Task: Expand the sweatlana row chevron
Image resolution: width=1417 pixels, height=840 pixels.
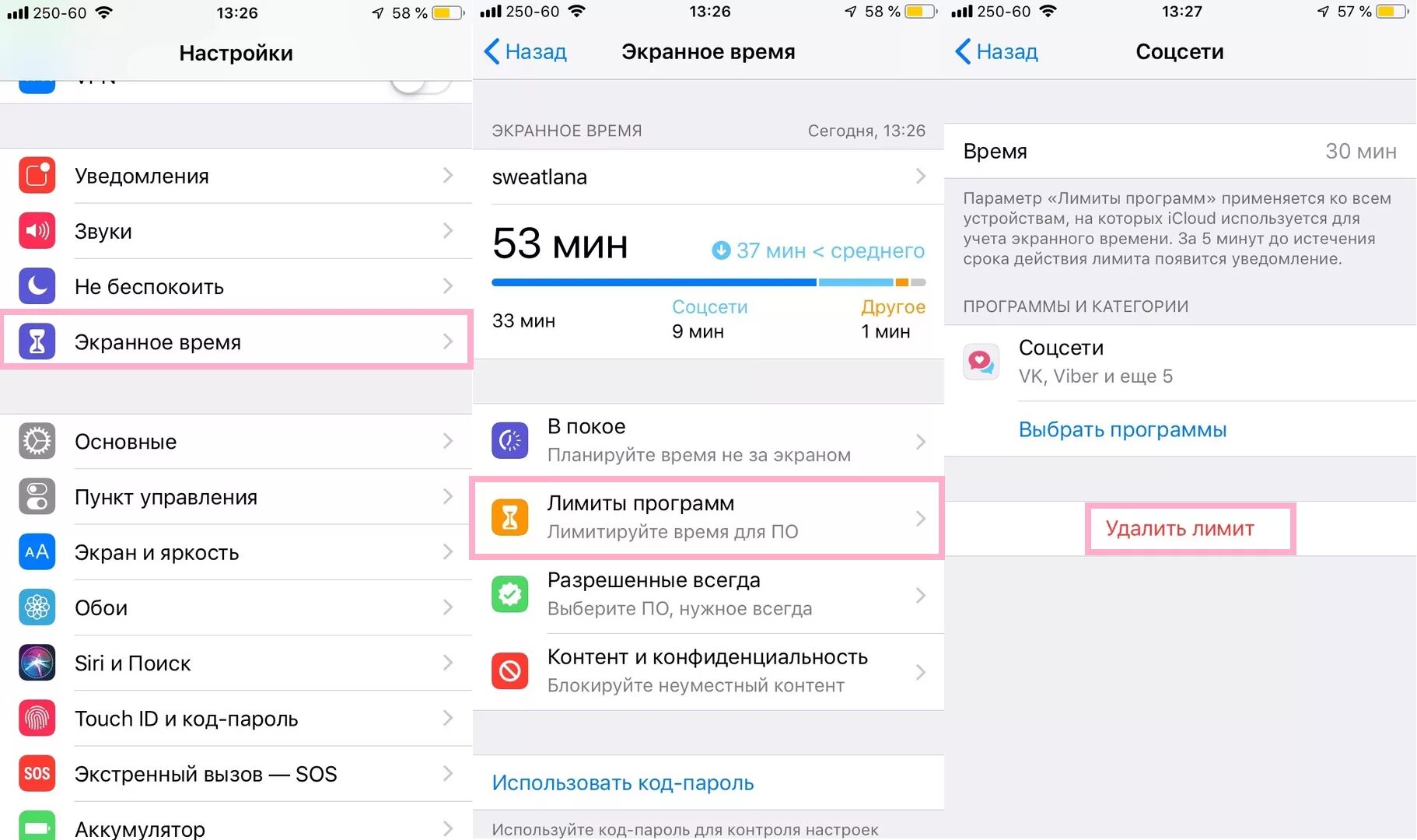Action: coord(921,177)
